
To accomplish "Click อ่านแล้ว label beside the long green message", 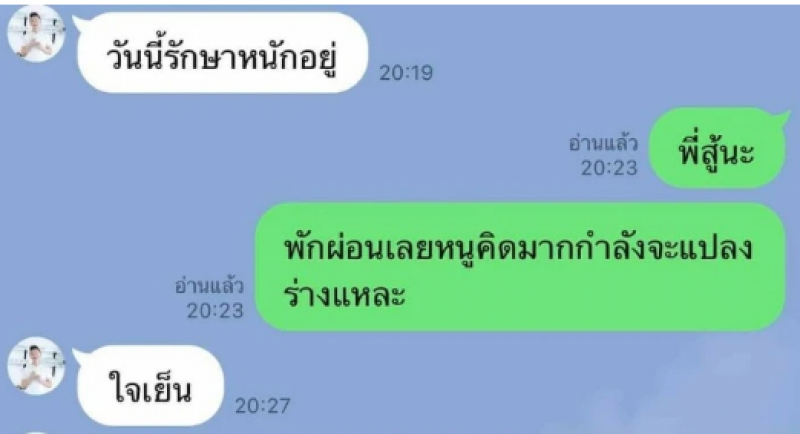I will tap(209, 286).
